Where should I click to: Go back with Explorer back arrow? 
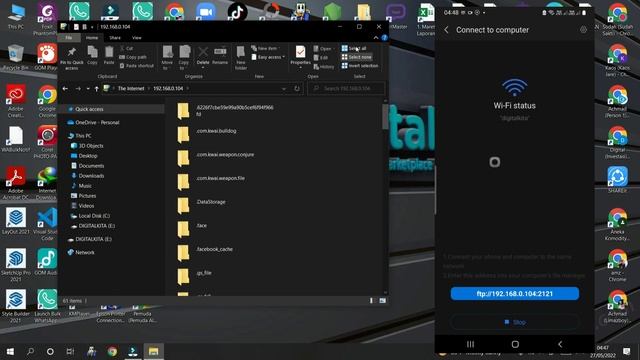[65, 89]
